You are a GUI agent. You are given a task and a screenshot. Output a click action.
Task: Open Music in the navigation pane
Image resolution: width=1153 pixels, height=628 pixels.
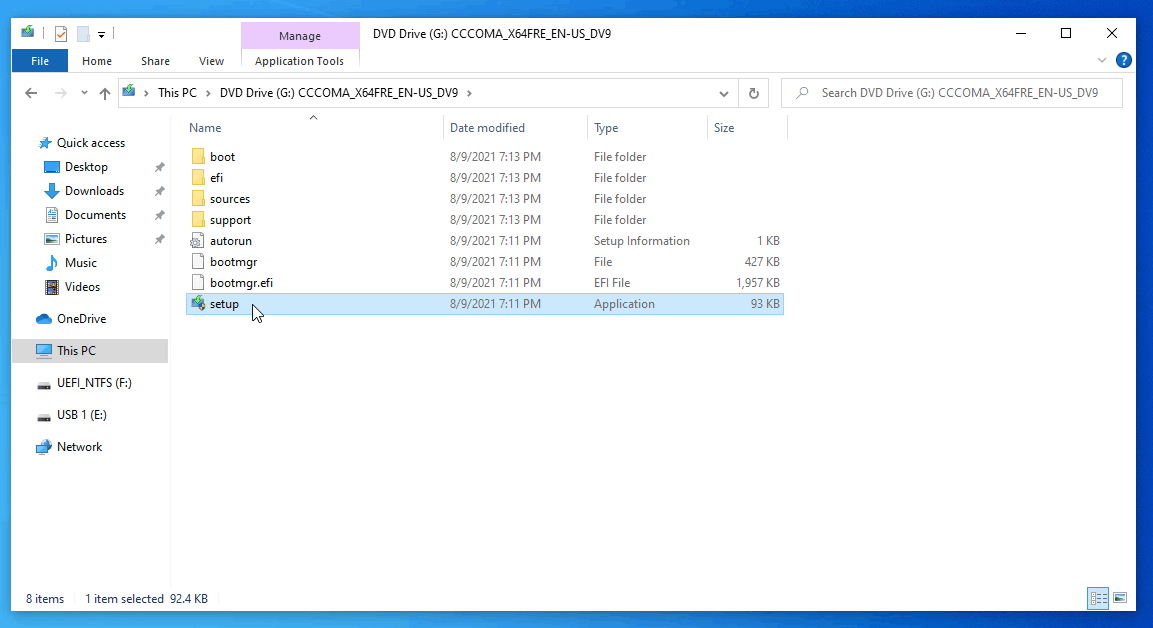click(81, 263)
